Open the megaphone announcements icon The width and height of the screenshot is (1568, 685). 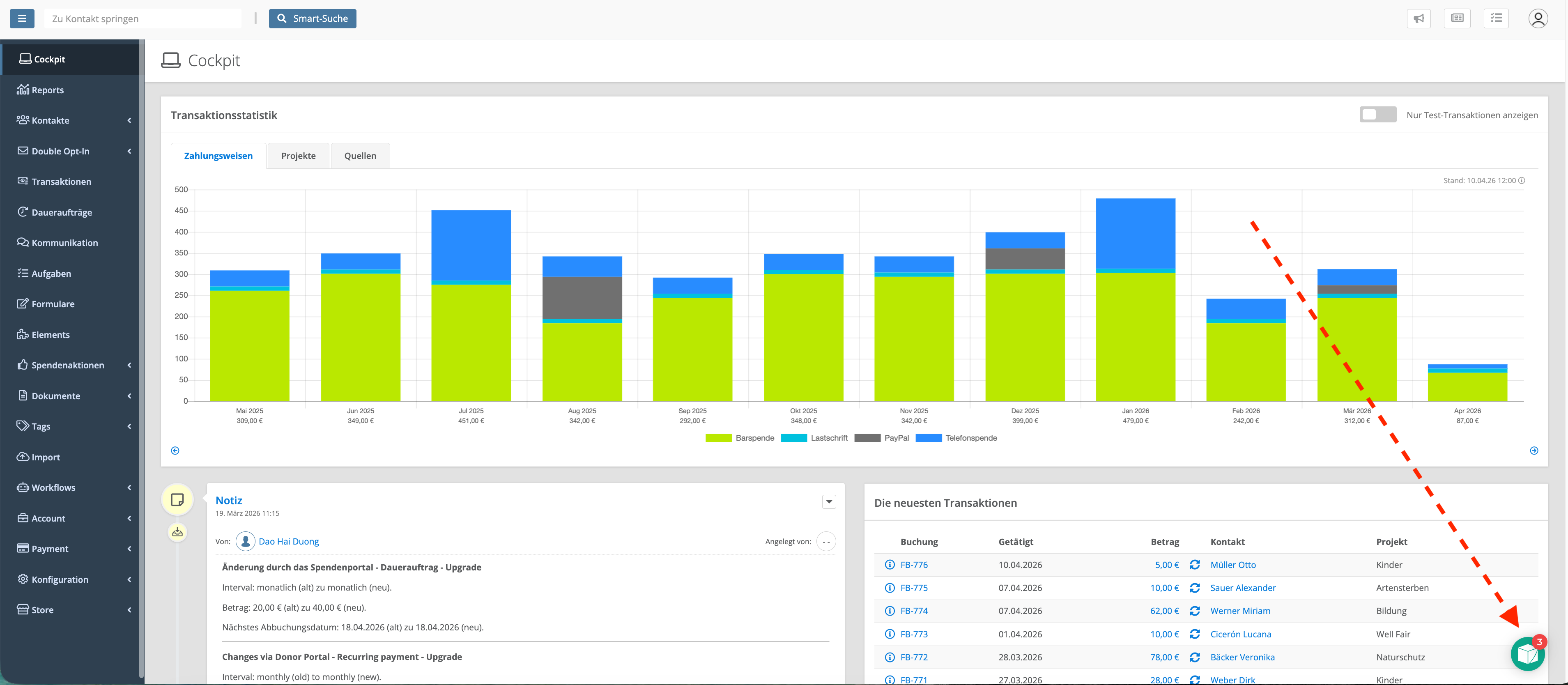(1418, 18)
